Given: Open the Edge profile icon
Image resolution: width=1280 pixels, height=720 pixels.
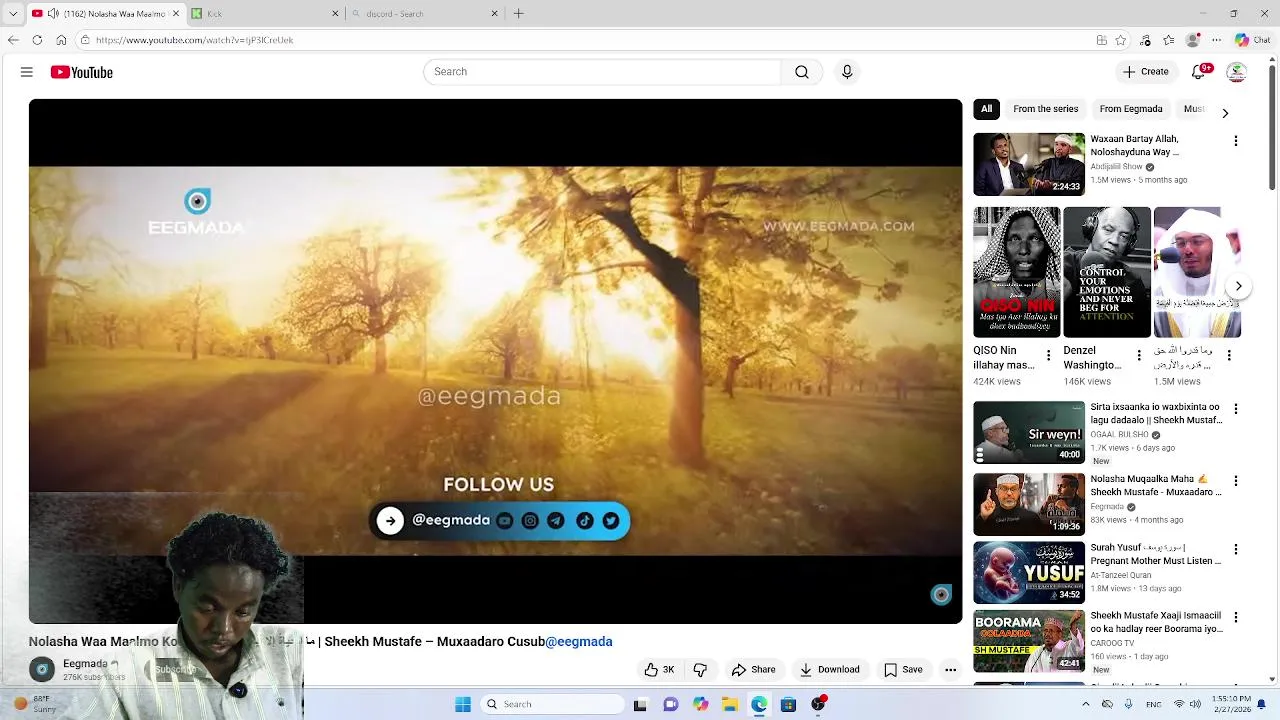Looking at the screenshot, I should (x=1192, y=40).
